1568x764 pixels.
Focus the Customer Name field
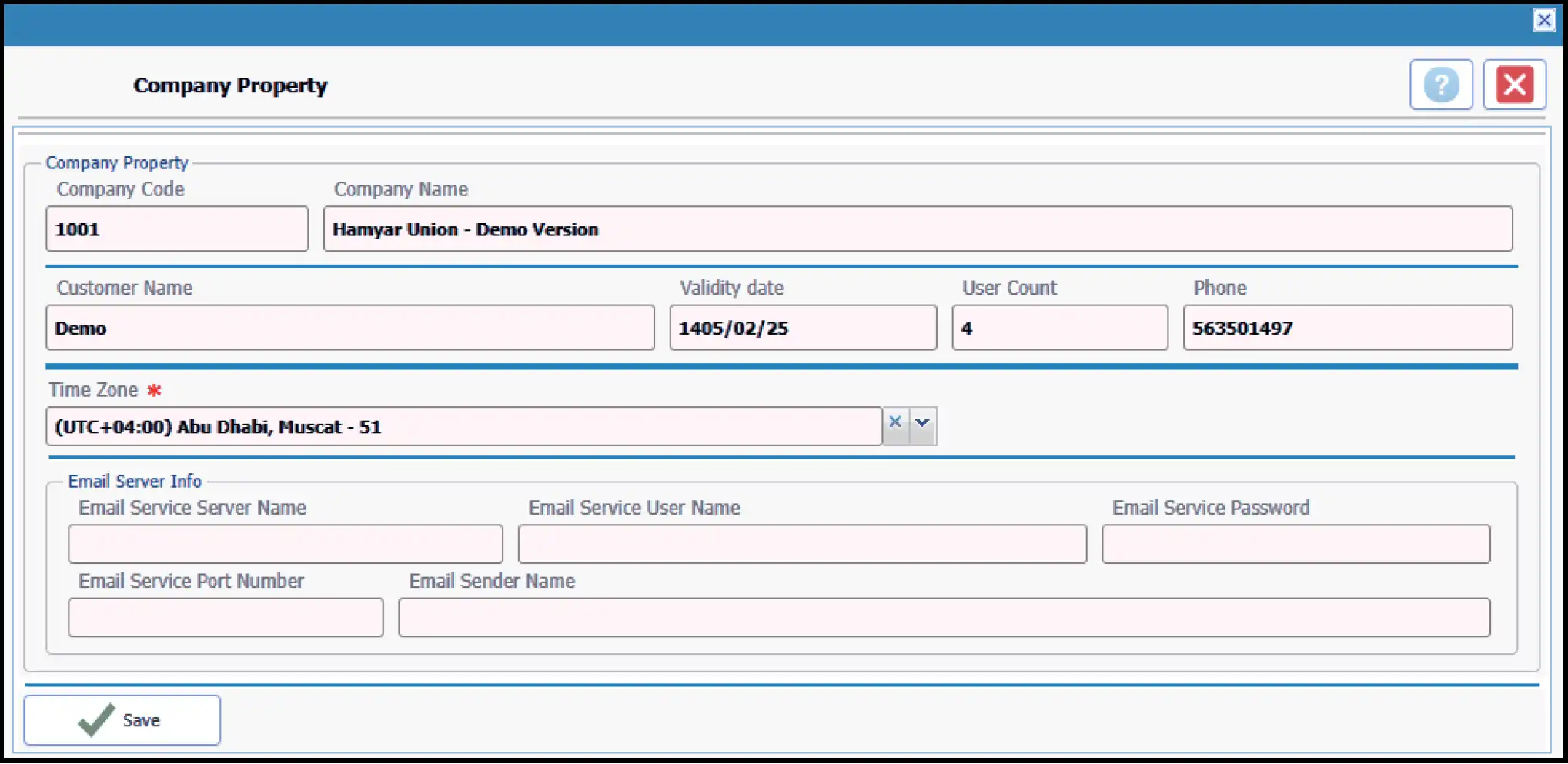tap(349, 329)
